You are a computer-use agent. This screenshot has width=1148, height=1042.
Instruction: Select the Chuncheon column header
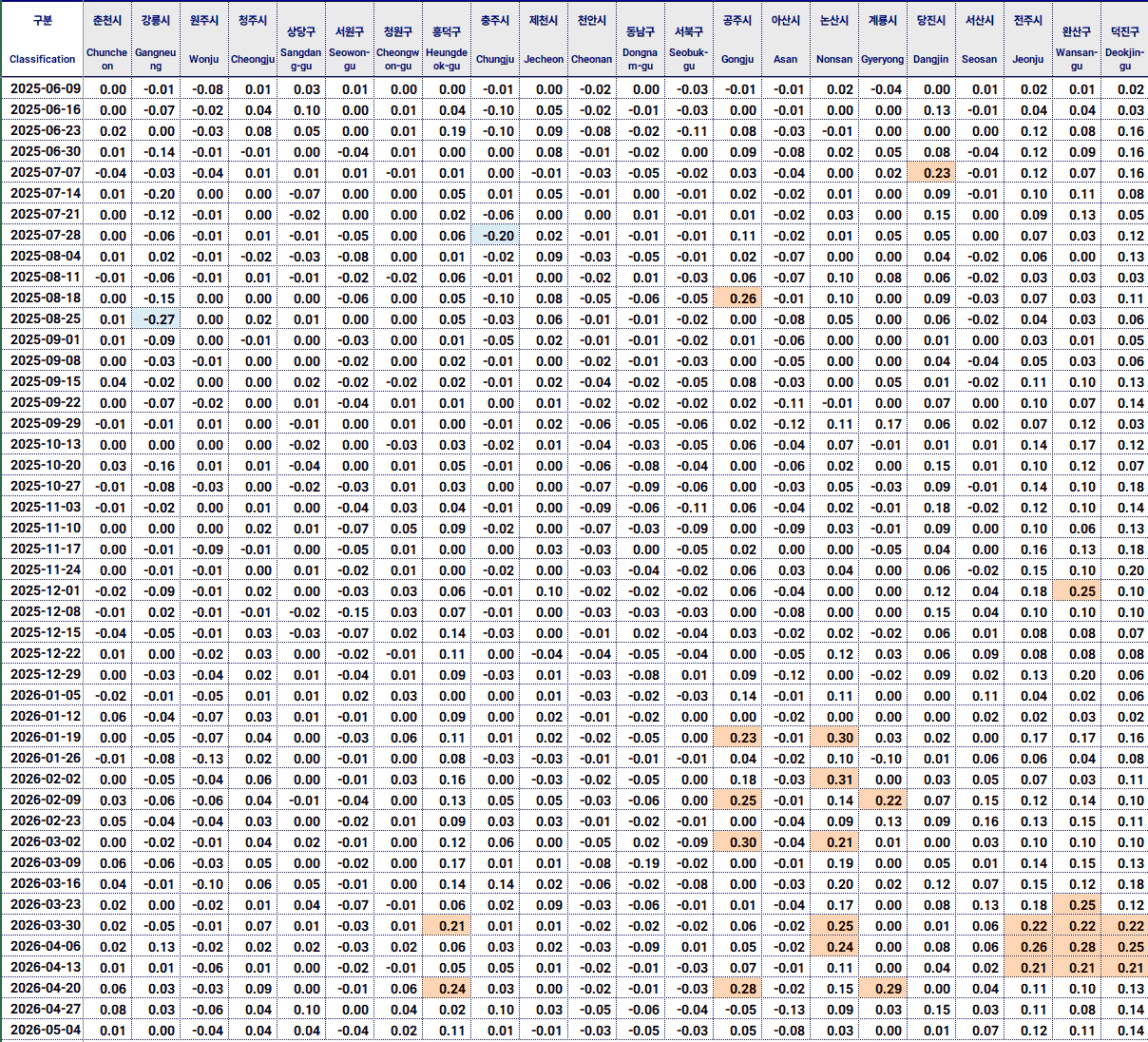point(107,39)
